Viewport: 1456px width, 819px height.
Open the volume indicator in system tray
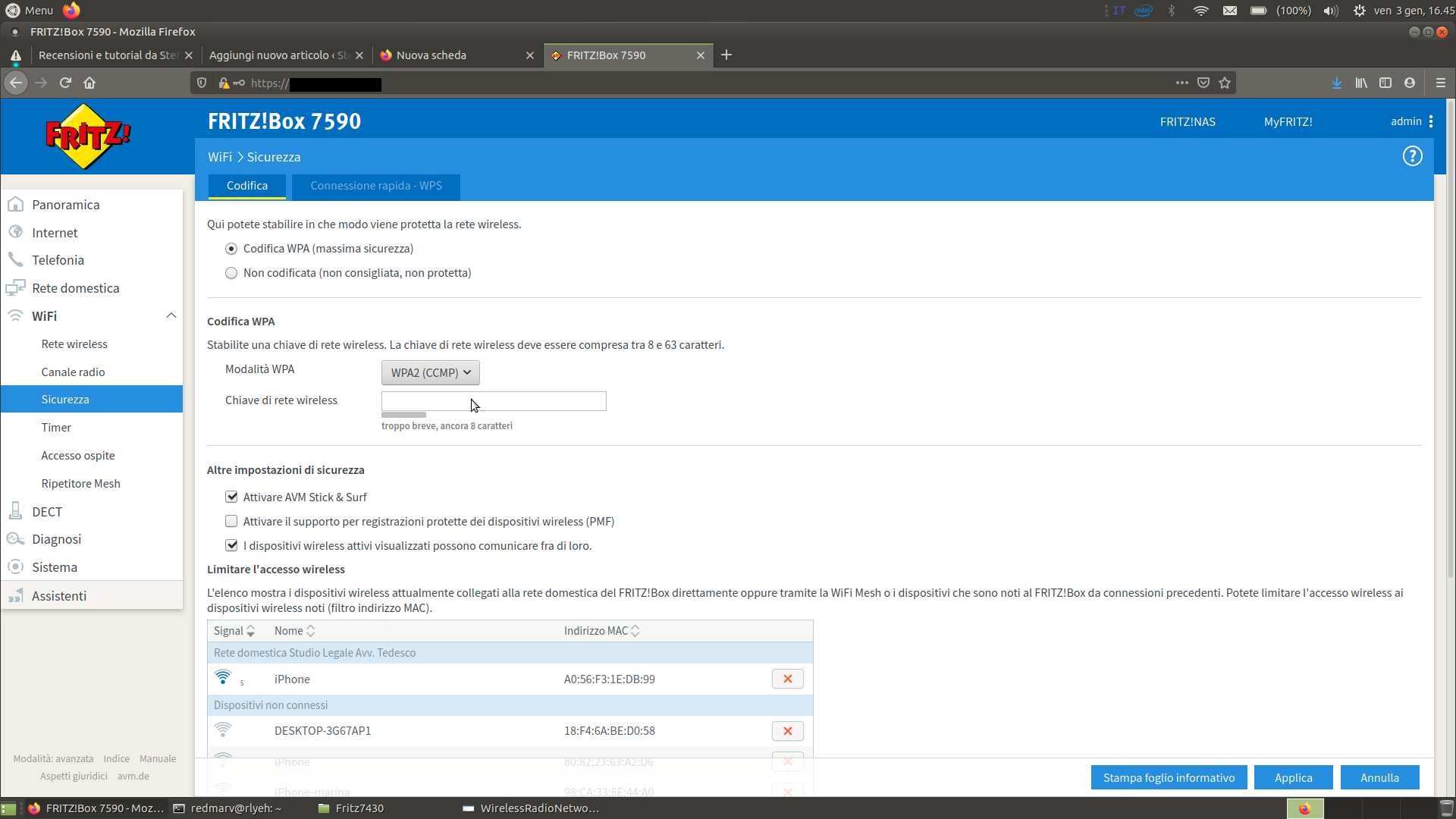pos(1331,11)
